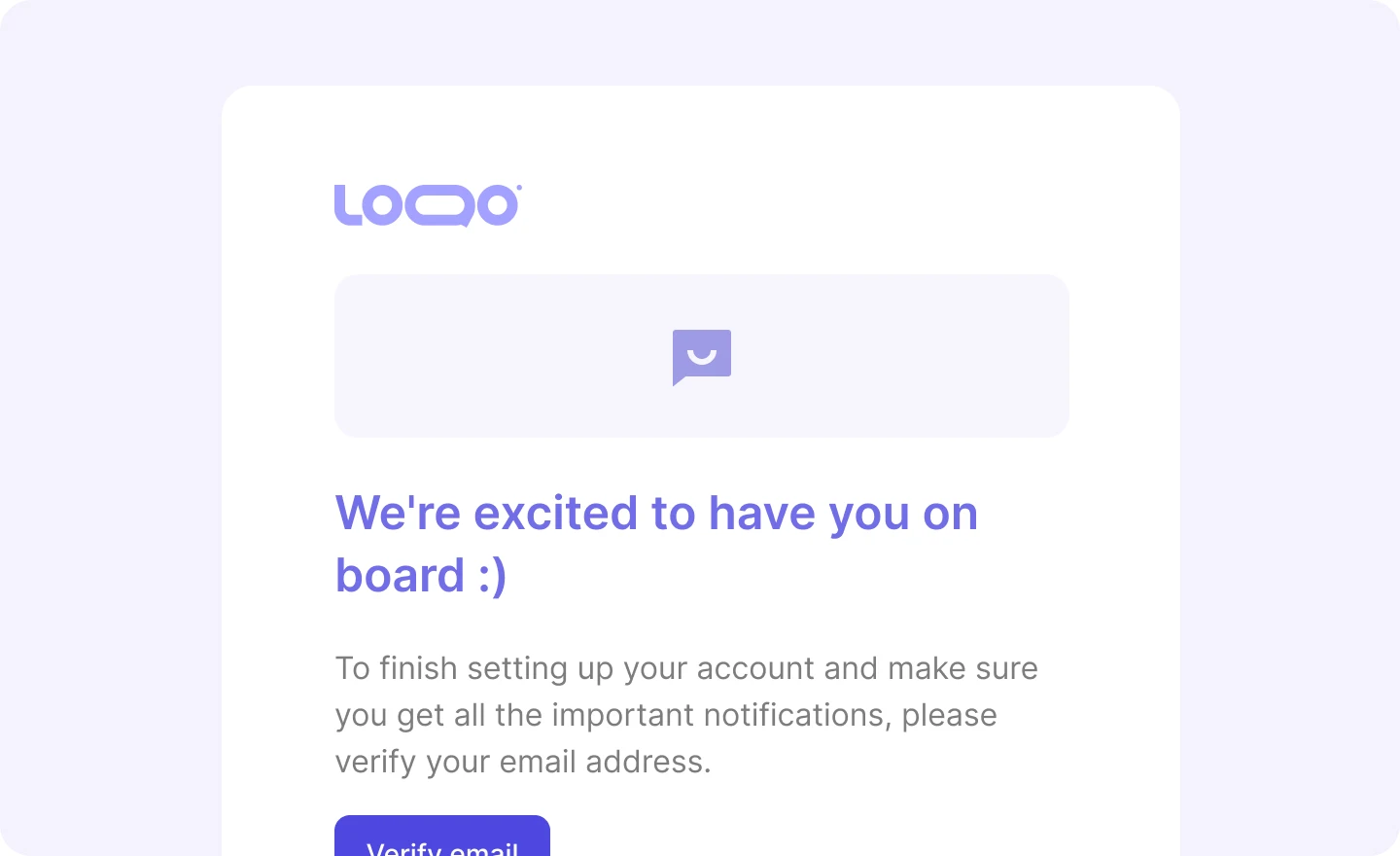The width and height of the screenshot is (1400, 856).
Task: Click the purple brand logo at top
Action: tap(428, 205)
